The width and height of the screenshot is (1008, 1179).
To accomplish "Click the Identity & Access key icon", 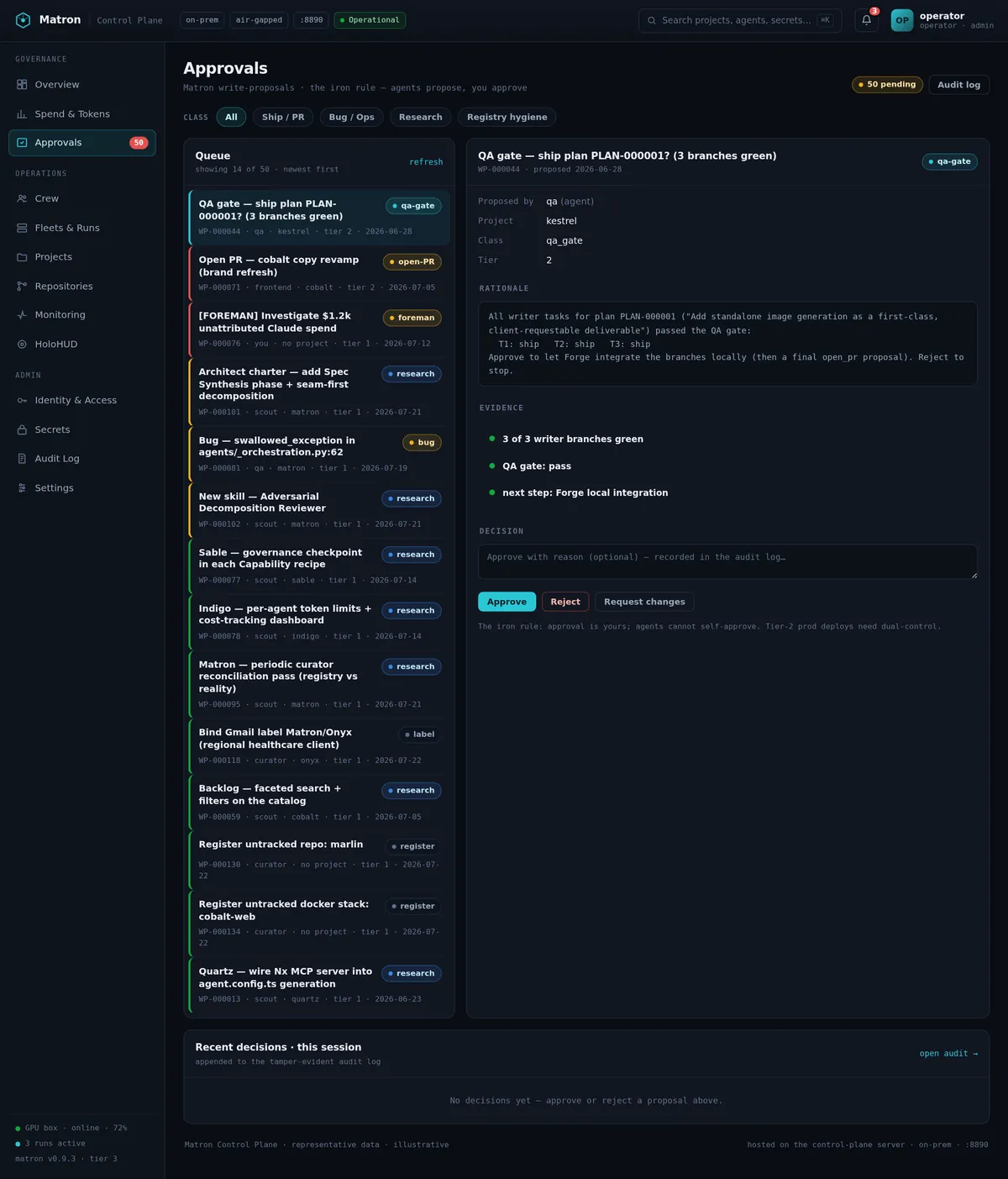I will [x=22, y=401].
